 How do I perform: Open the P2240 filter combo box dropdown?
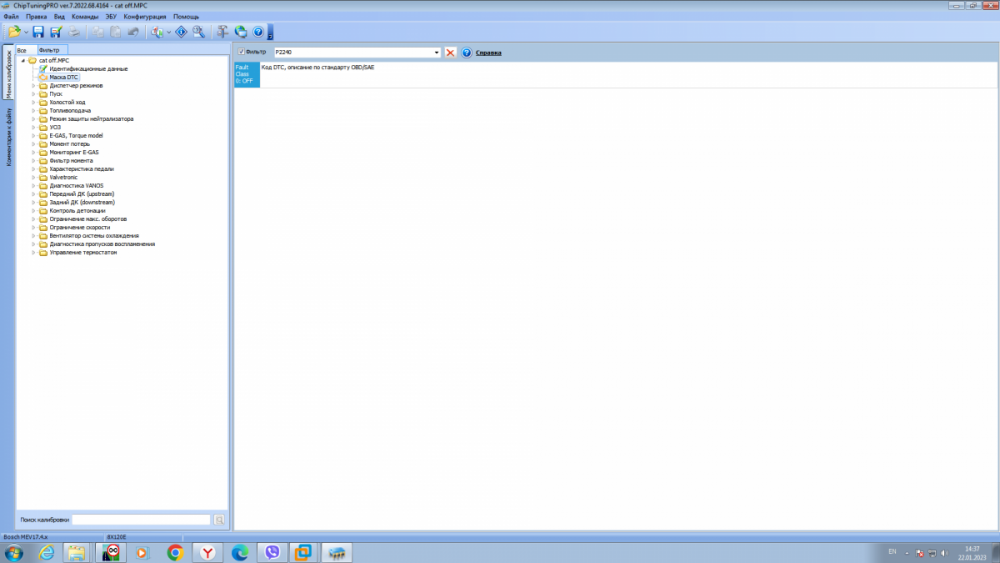coord(437,52)
